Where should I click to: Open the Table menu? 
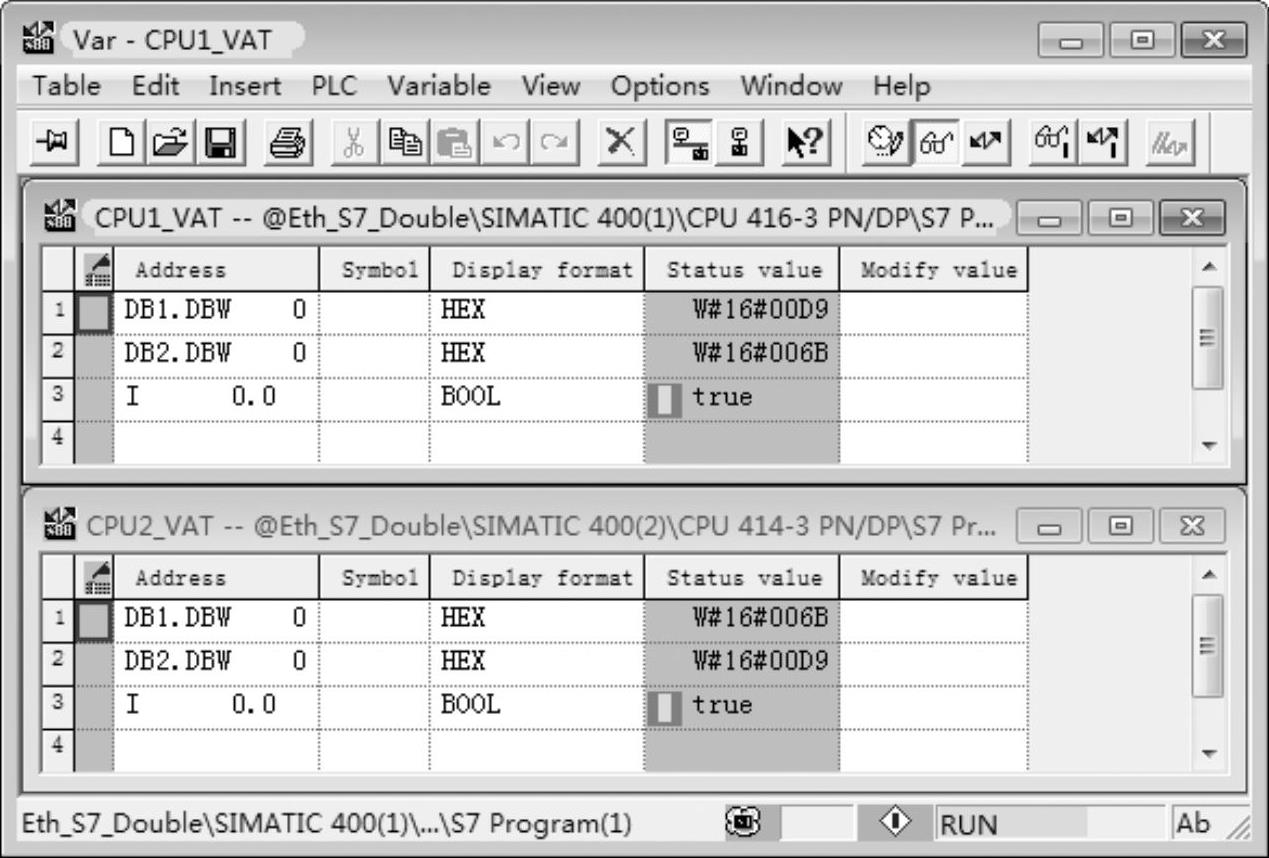(66, 87)
